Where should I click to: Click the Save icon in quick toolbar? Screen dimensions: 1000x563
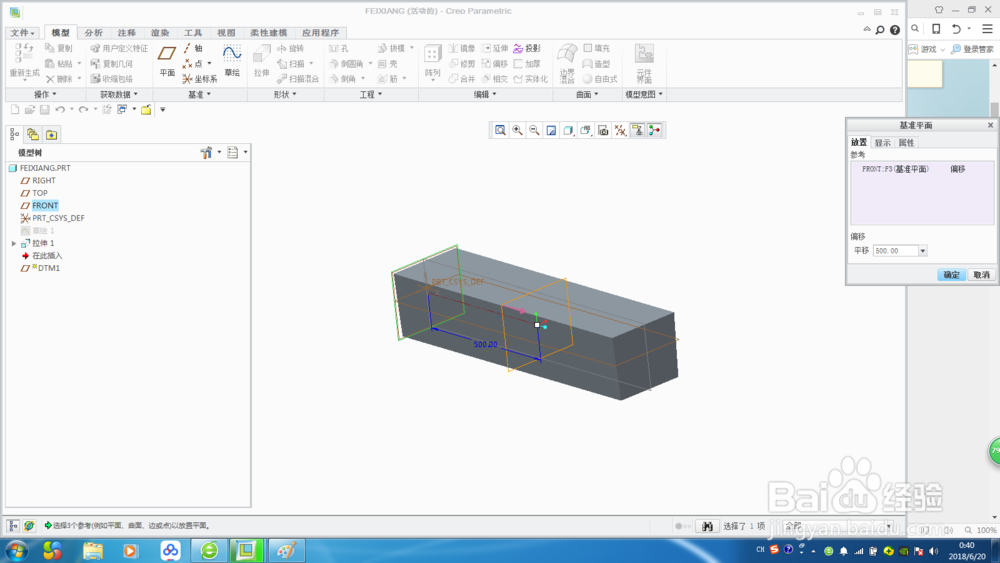coord(45,110)
